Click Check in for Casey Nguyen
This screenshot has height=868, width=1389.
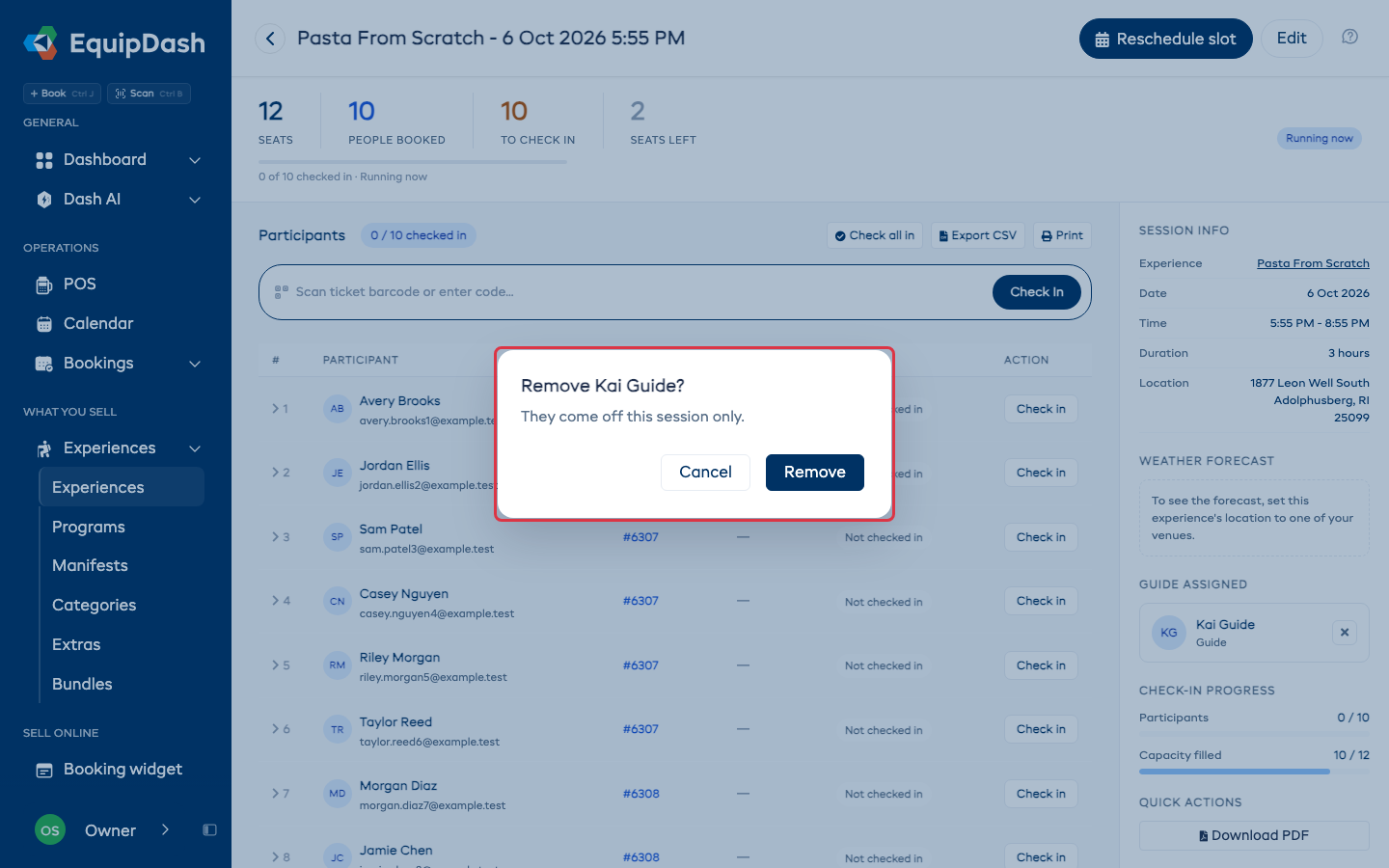tap(1041, 601)
